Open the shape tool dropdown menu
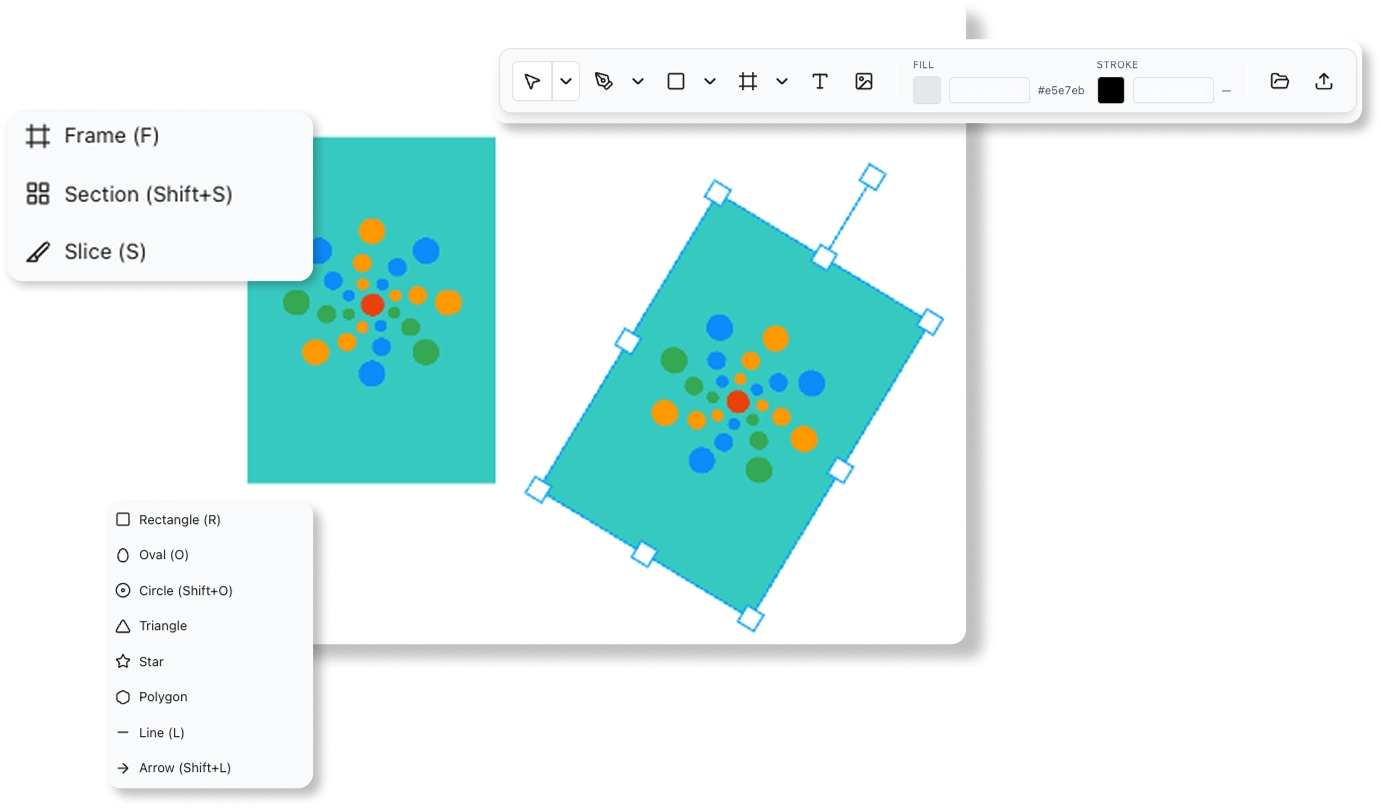The image size is (1381, 808). 710,81
